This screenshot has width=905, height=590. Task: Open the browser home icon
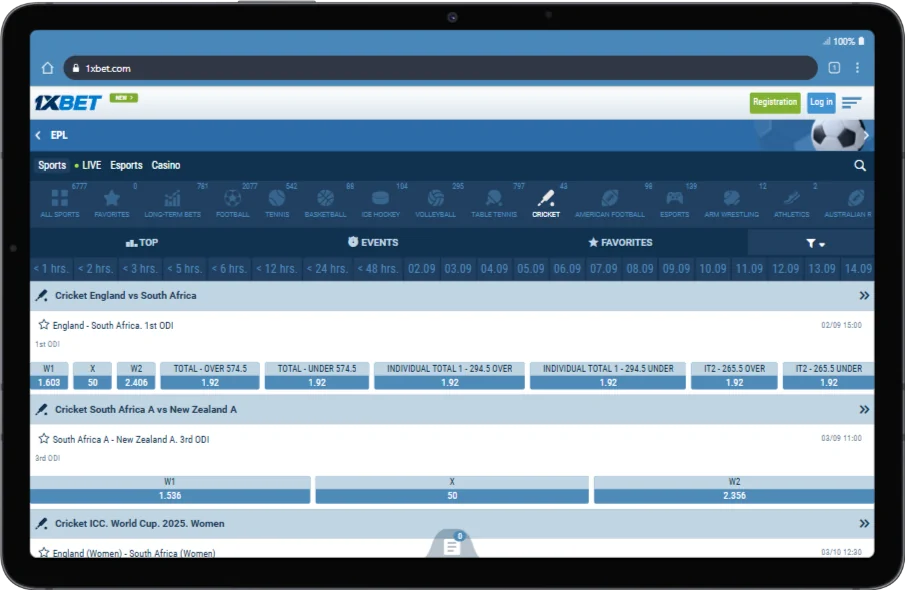point(48,68)
